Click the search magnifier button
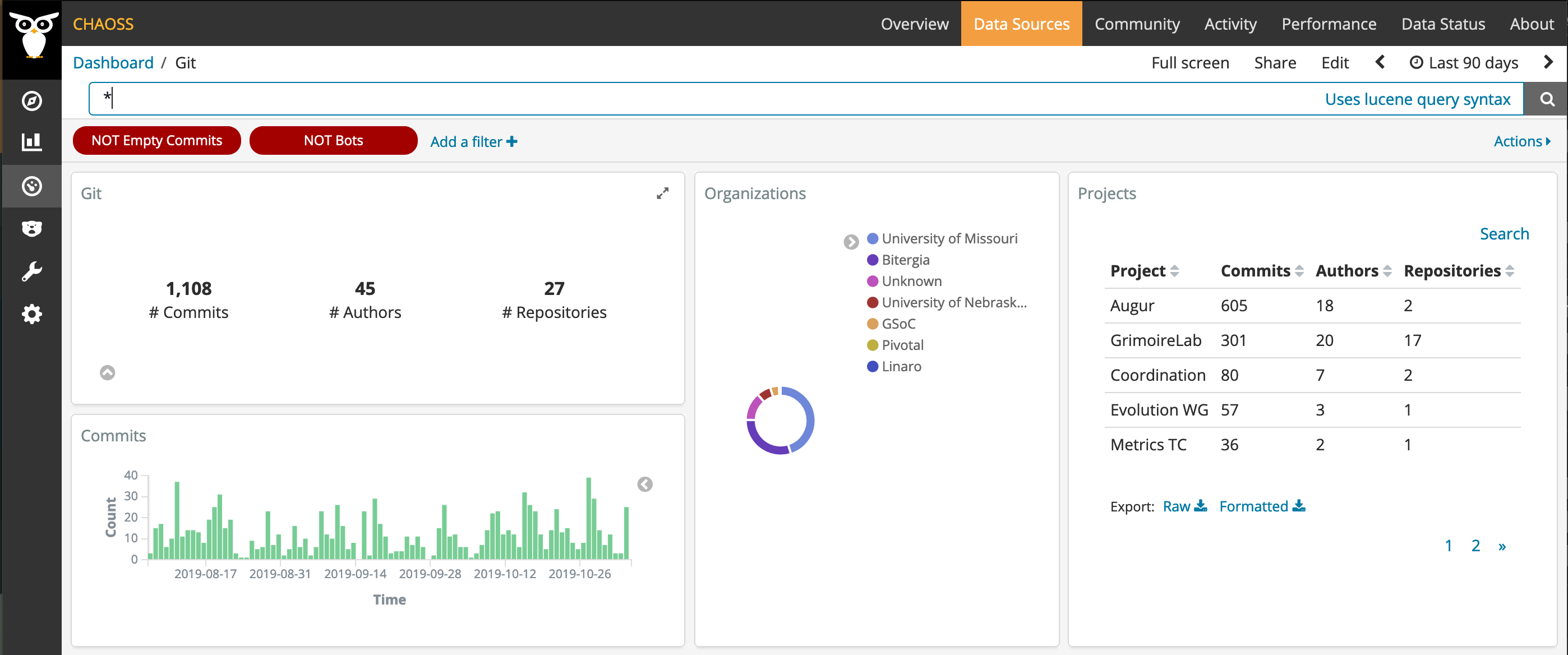This screenshot has width=1568, height=655. click(x=1546, y=99)
